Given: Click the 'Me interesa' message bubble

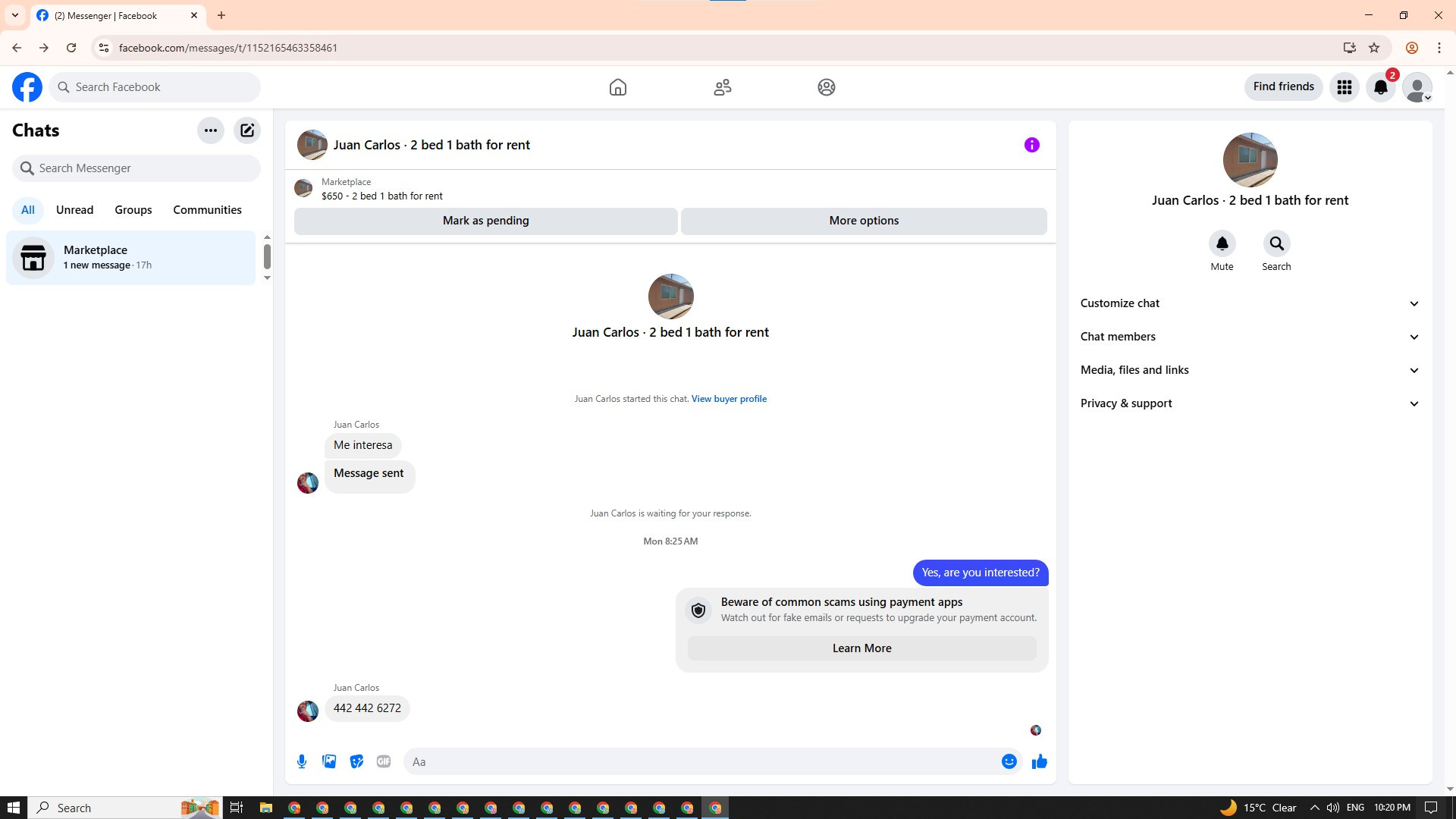Looking at the screenshot, I should coord(363,445).
